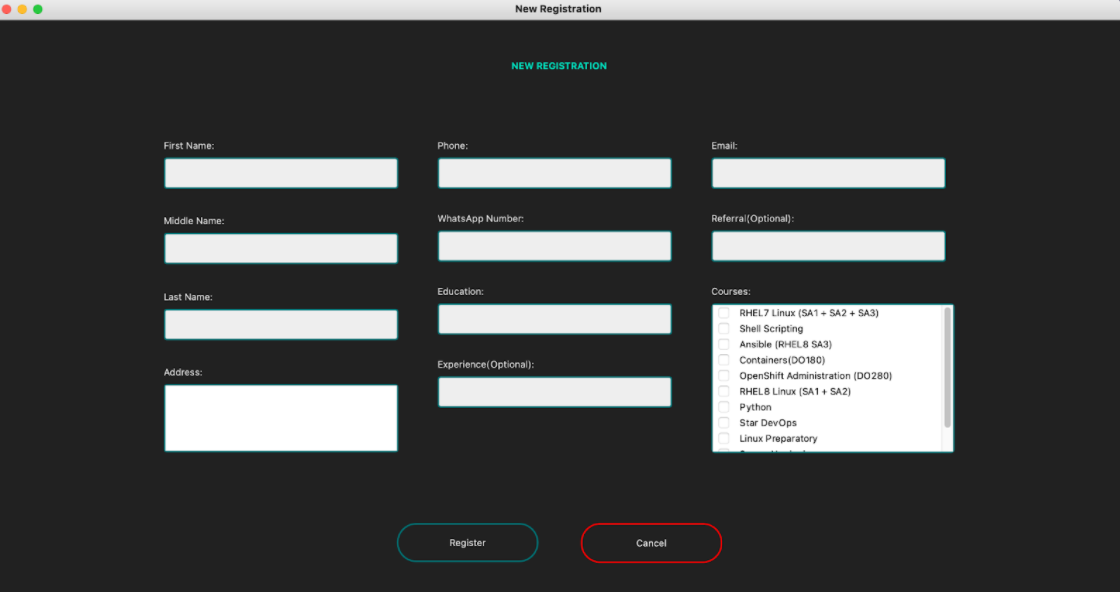Screen dimensions: 1120x592
Task: Enable the Containers(DO180) checkbox
Action: click(x=724, y=360)
